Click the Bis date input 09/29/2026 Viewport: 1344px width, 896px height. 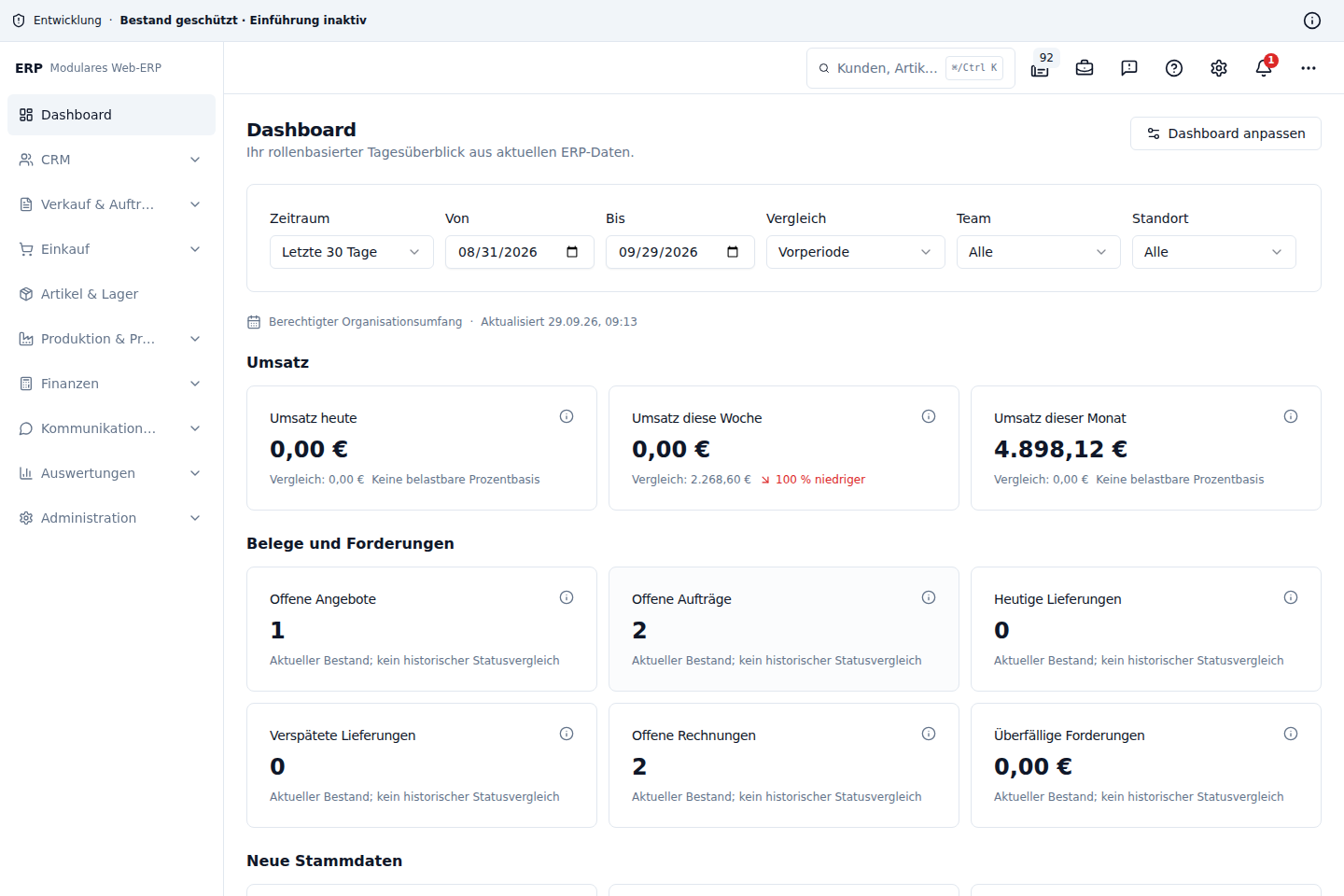pyautogui.click(x=680, y=252)
